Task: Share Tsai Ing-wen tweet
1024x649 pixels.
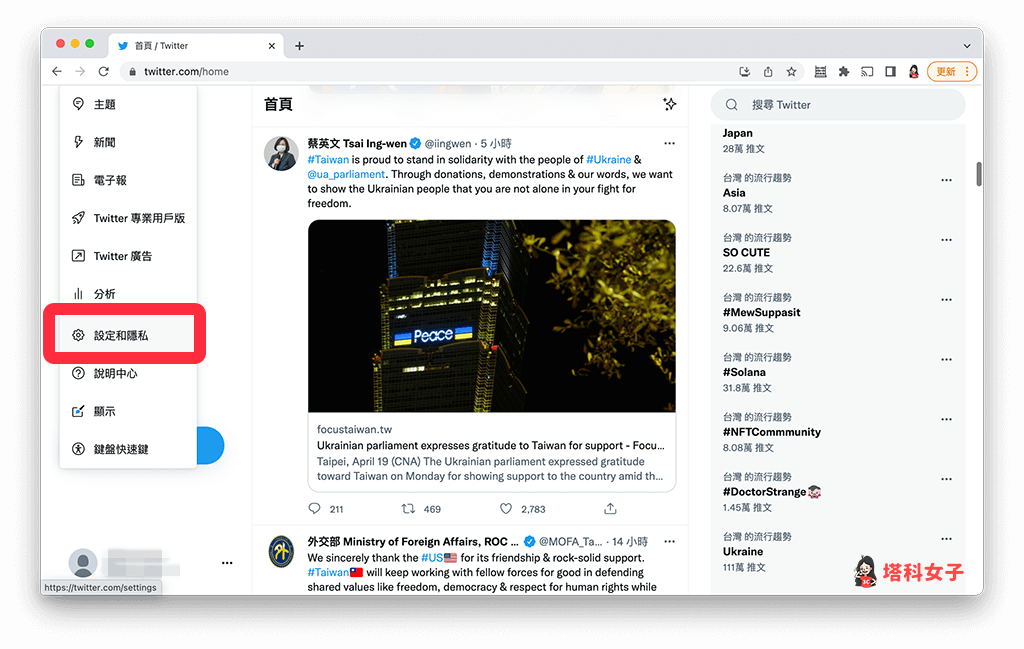Action: tap(610, 509)
